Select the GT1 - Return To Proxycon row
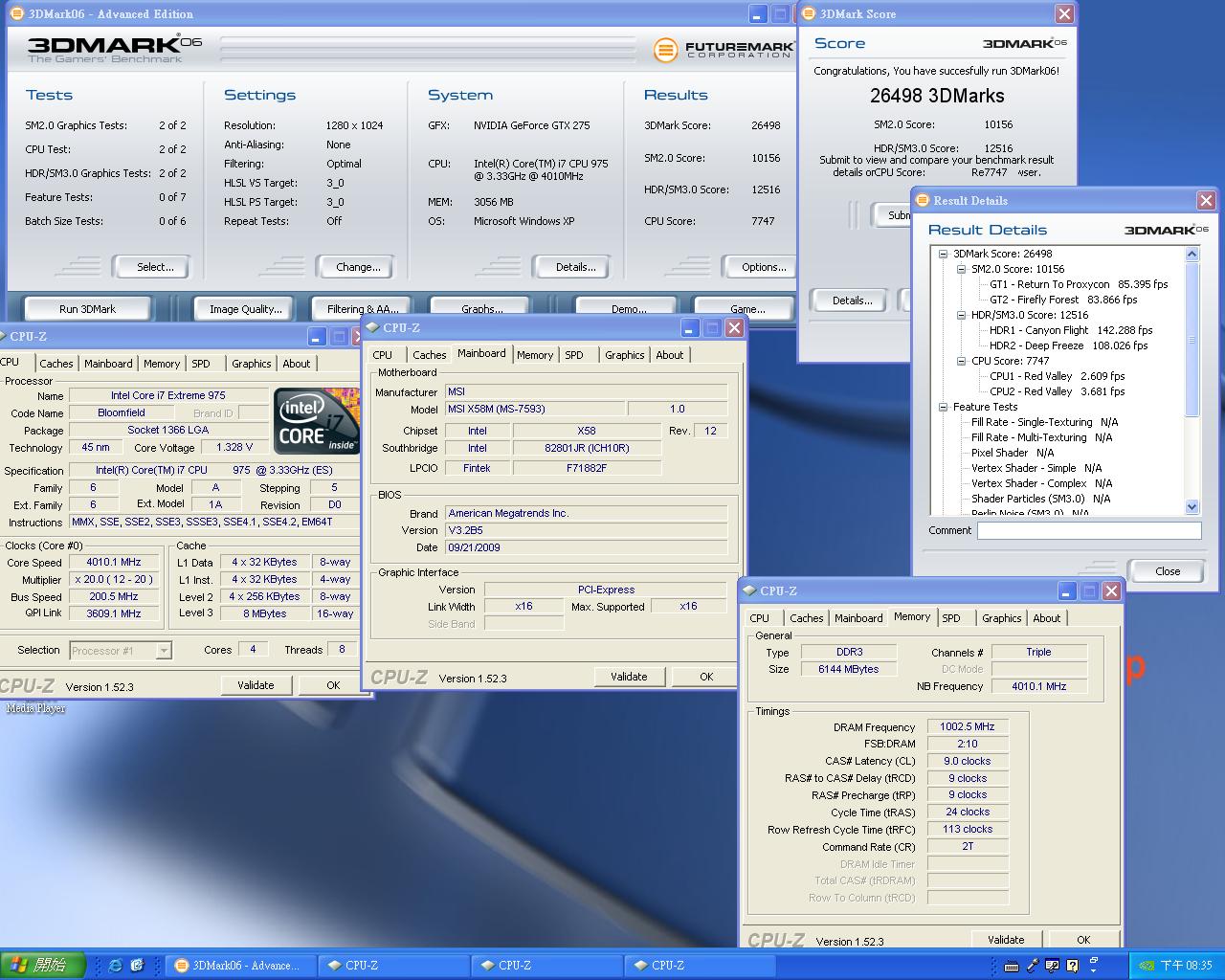Screen dimensions: 1225x980 click(1079, 284)
